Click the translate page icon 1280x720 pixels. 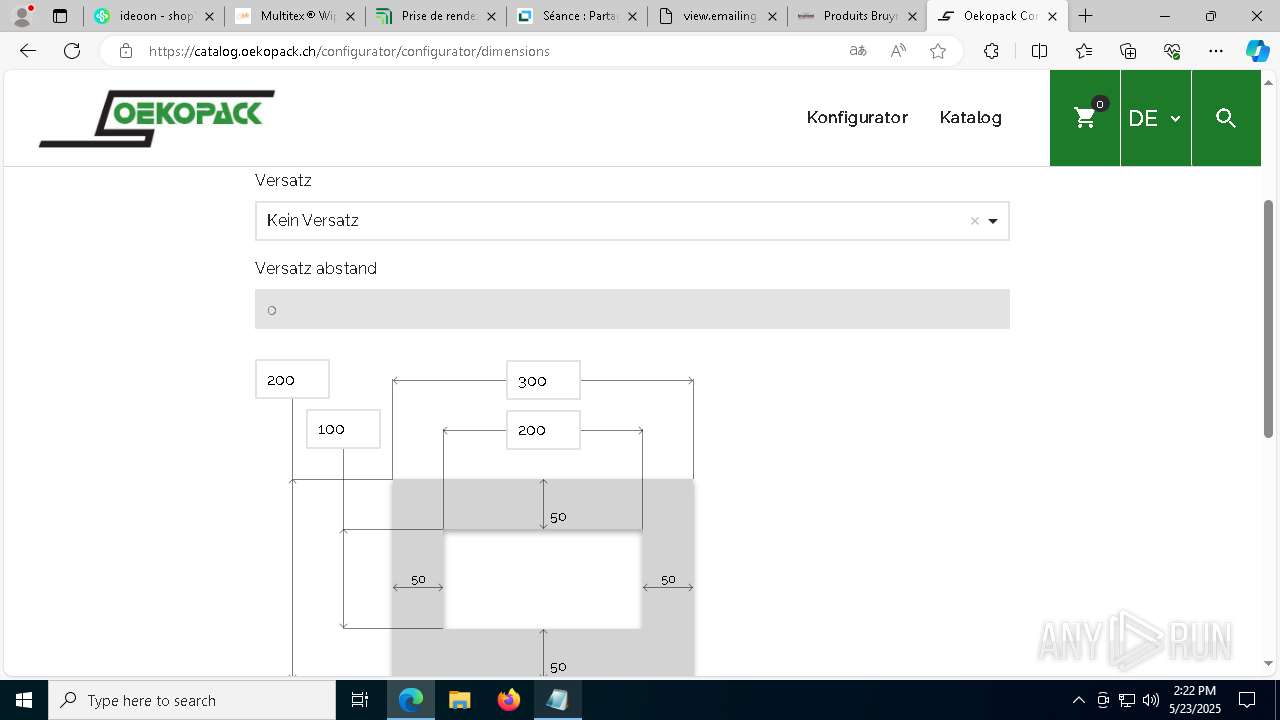(858, 51)
